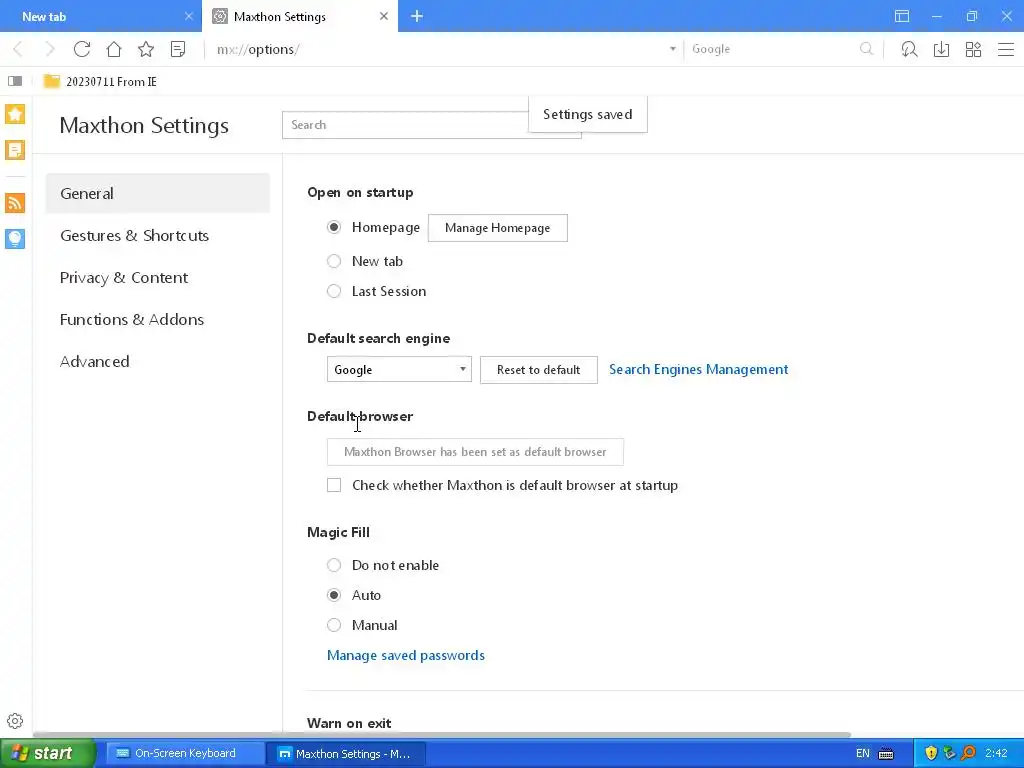Click the magnifier tray icon
The width and height of the screenshot is (1024, 768).
point(968,753)
